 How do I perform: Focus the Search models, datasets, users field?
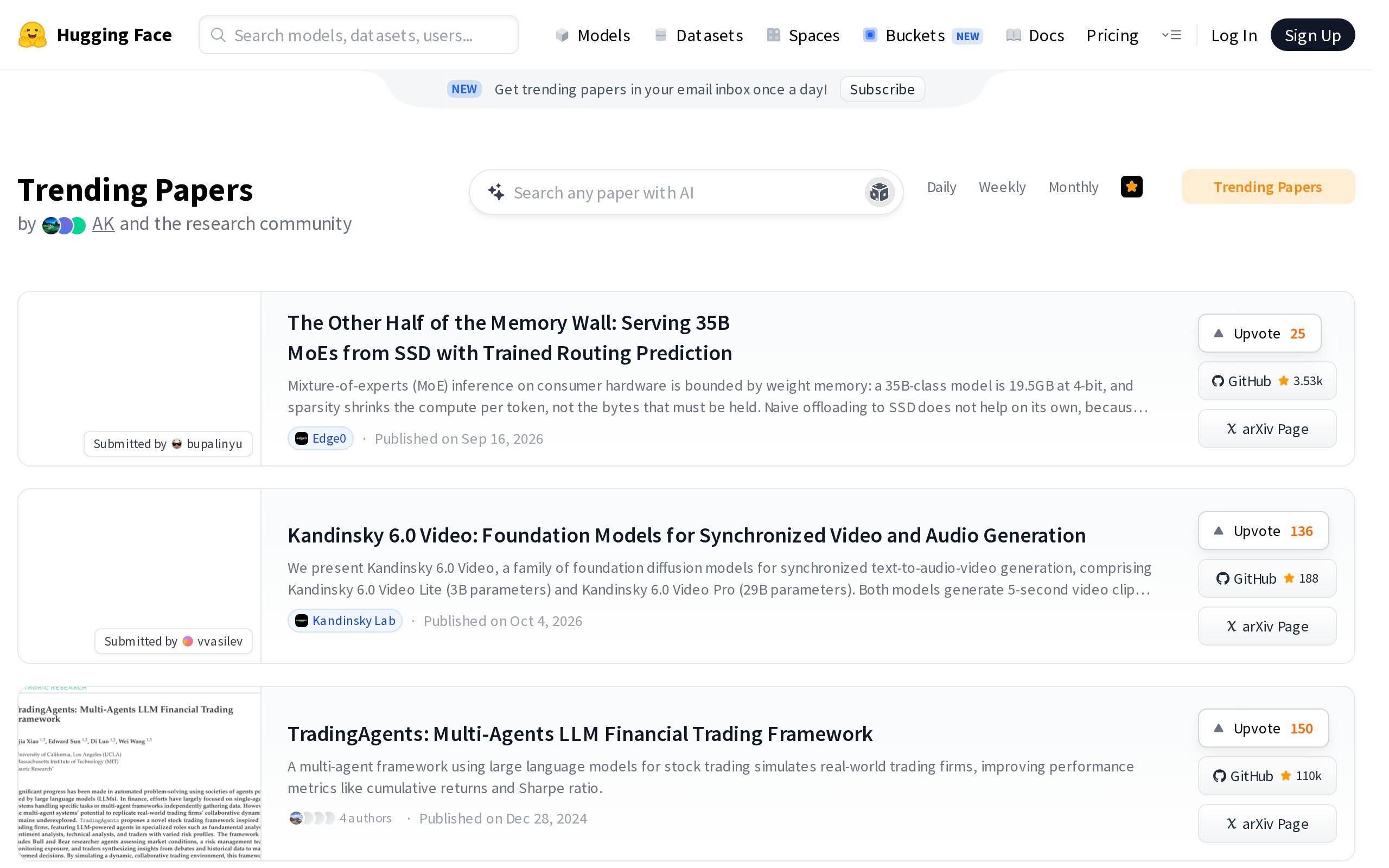tap(358, 35)
